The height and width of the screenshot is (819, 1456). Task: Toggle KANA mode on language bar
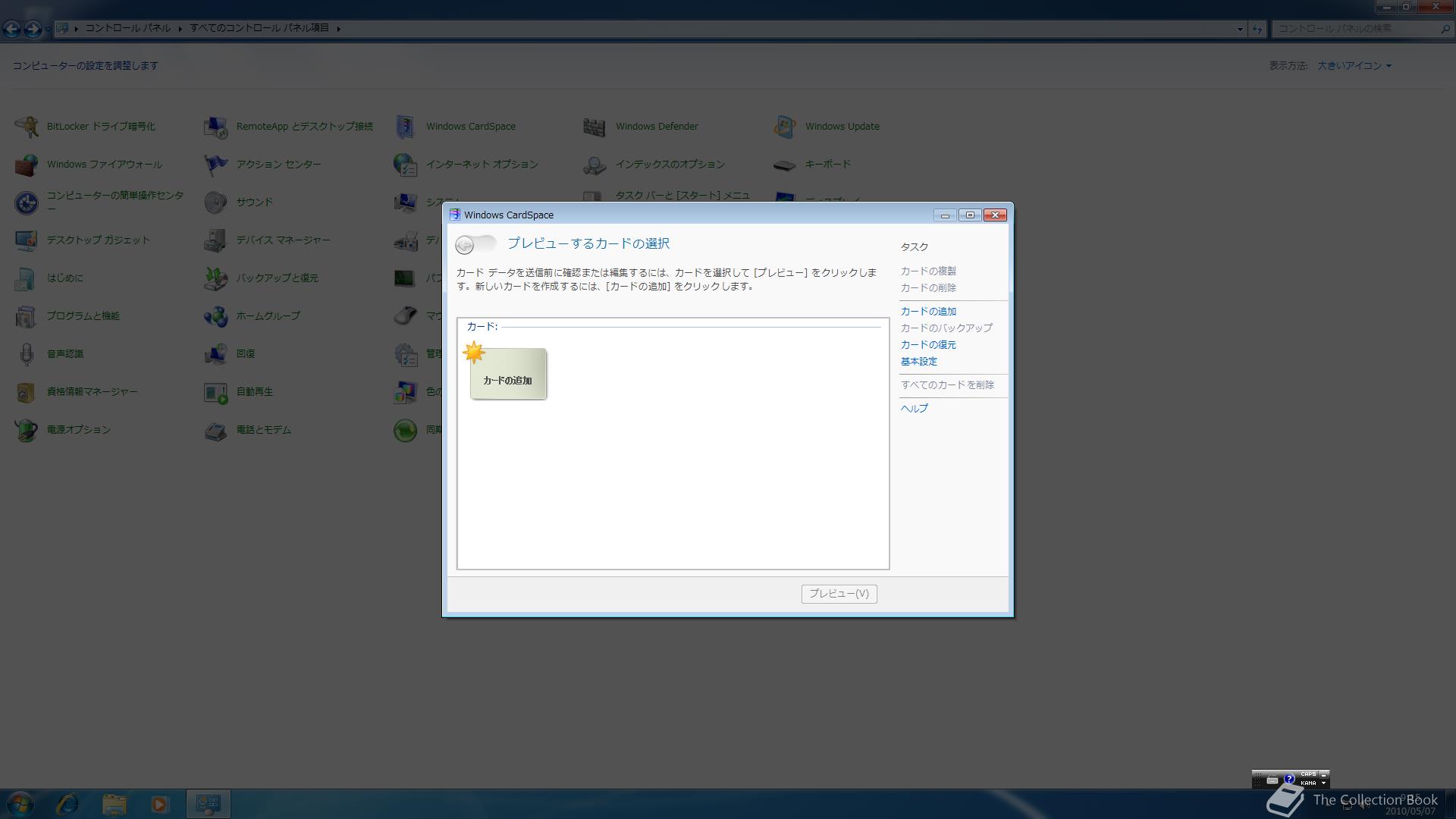pos(1308,783)
